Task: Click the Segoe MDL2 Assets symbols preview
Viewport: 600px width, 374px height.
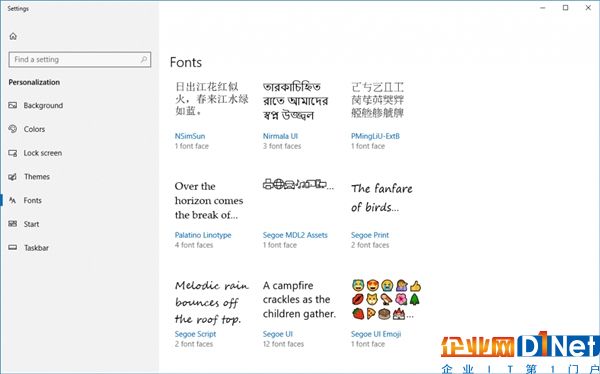Action: pyautogui.click(x=298, y=185)
